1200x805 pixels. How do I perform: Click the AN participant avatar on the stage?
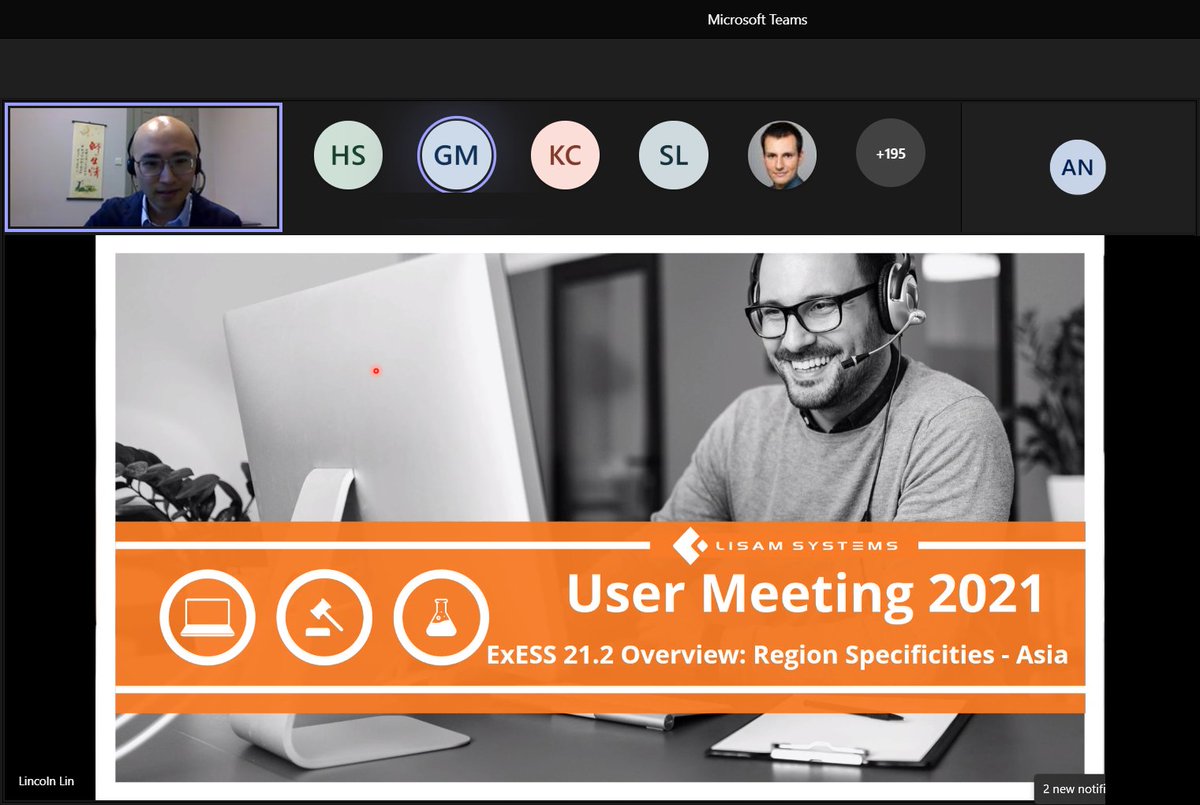point(1078,168)
